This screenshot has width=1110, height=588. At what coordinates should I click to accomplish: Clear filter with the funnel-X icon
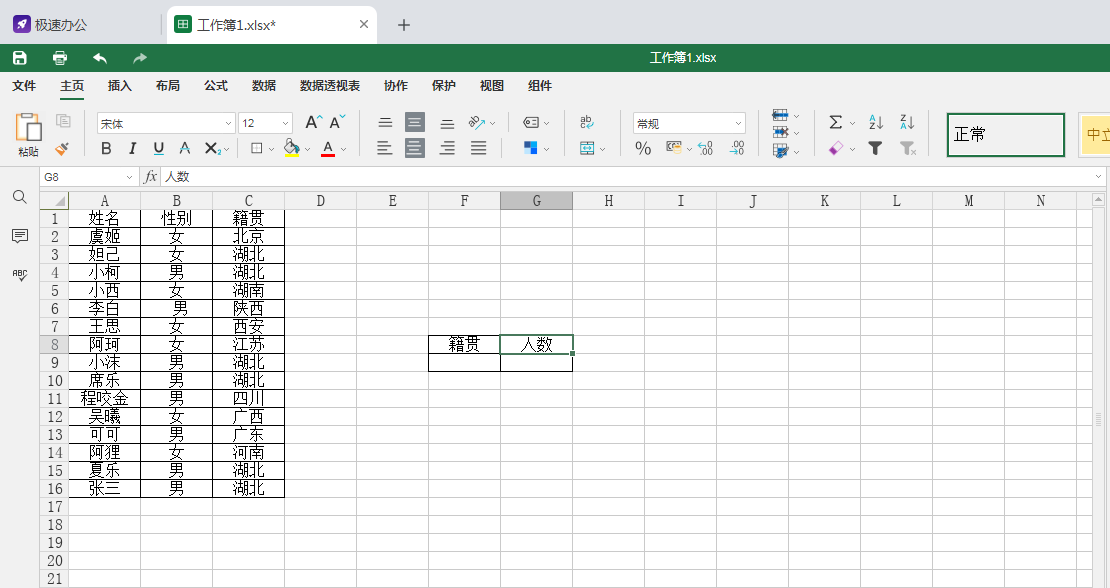point(908,148)
